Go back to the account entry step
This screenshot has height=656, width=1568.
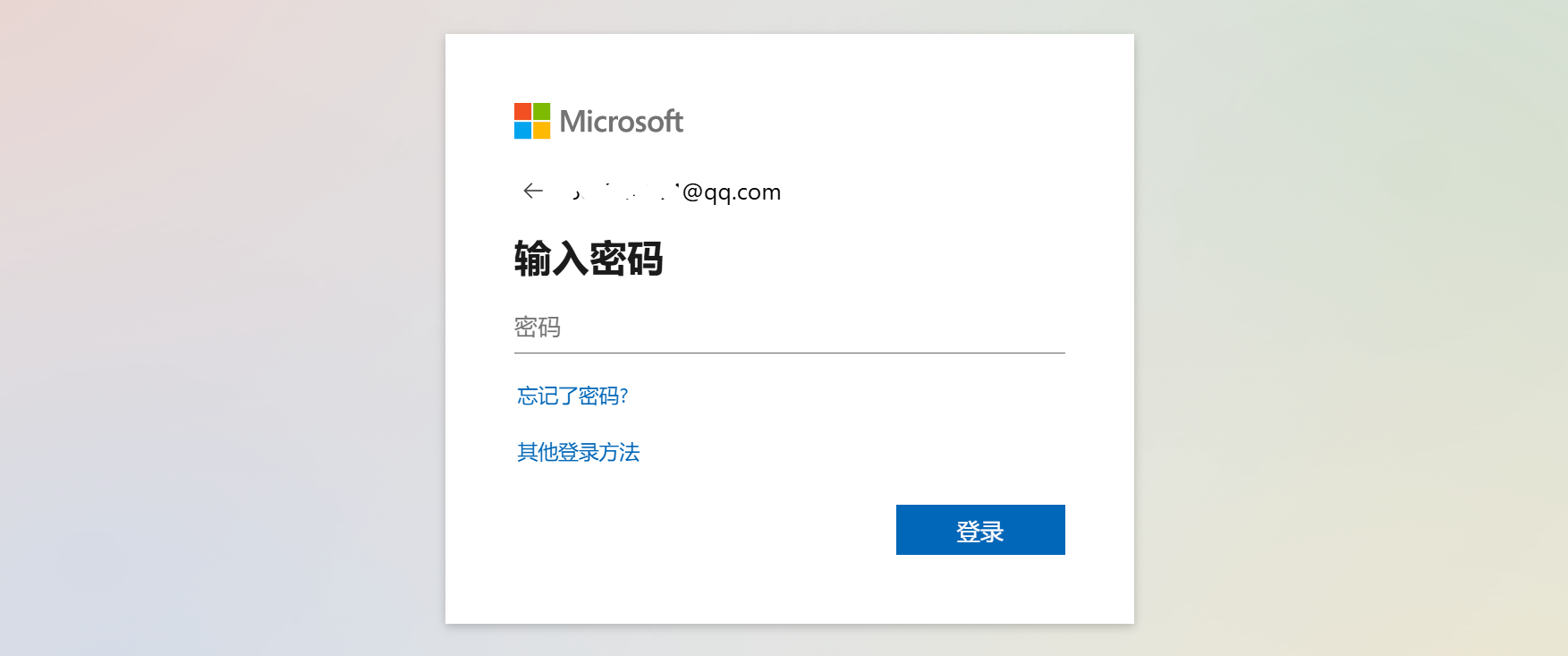click(533, 191)
